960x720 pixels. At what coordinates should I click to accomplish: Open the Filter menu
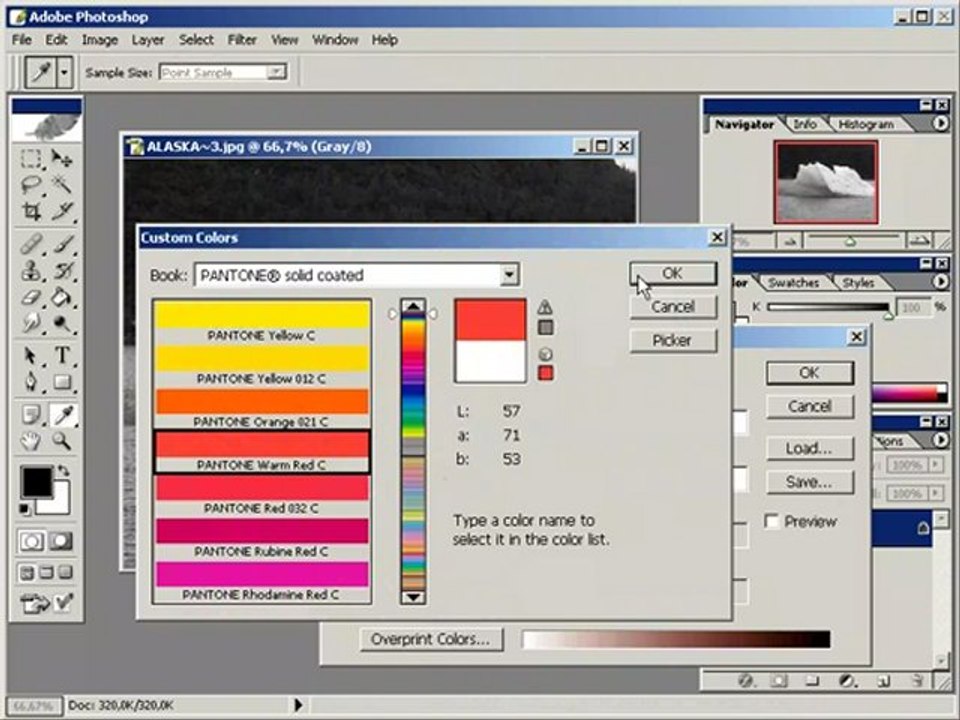click(x=242, y=40)
